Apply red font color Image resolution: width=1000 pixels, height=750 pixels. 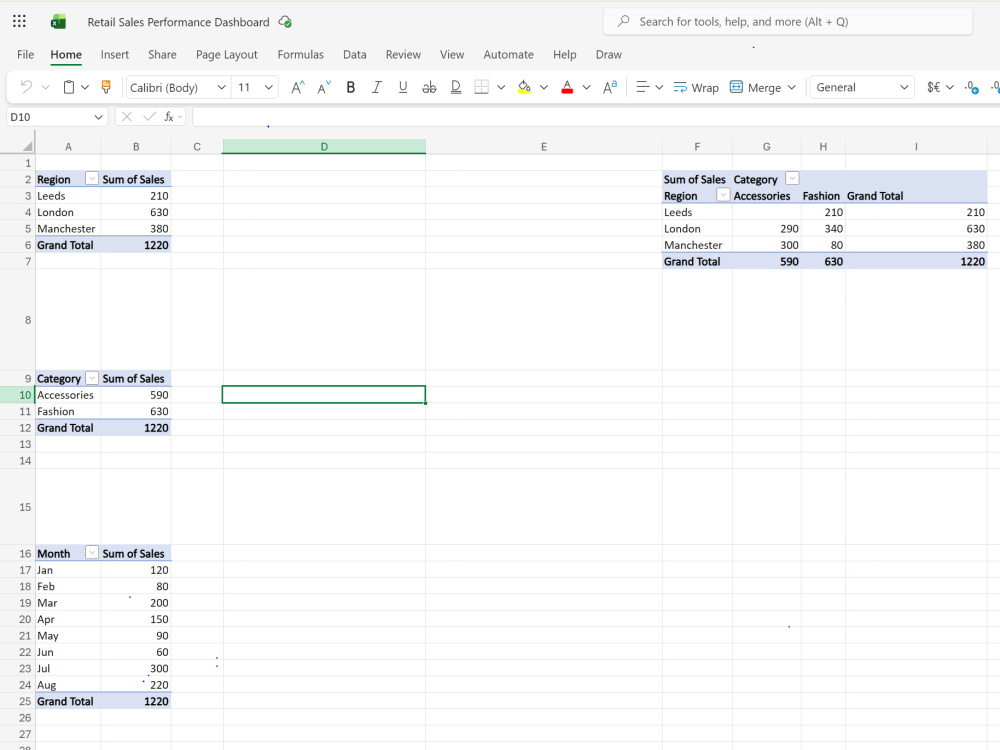567,87
